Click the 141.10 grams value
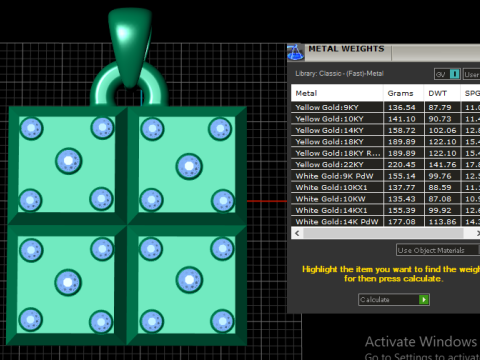 point(402,119)
